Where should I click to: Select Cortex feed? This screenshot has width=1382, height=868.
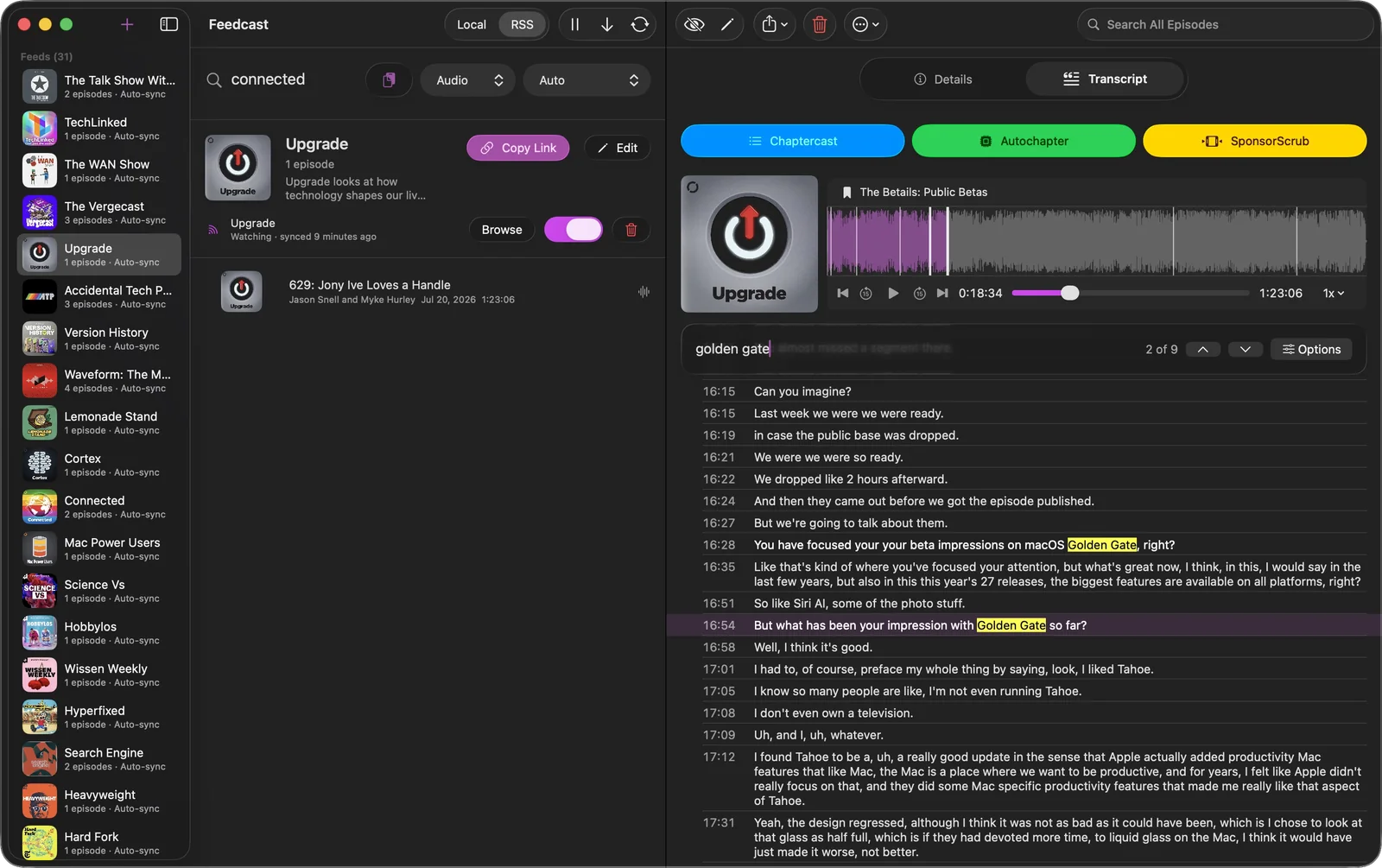tap(99, 465)
